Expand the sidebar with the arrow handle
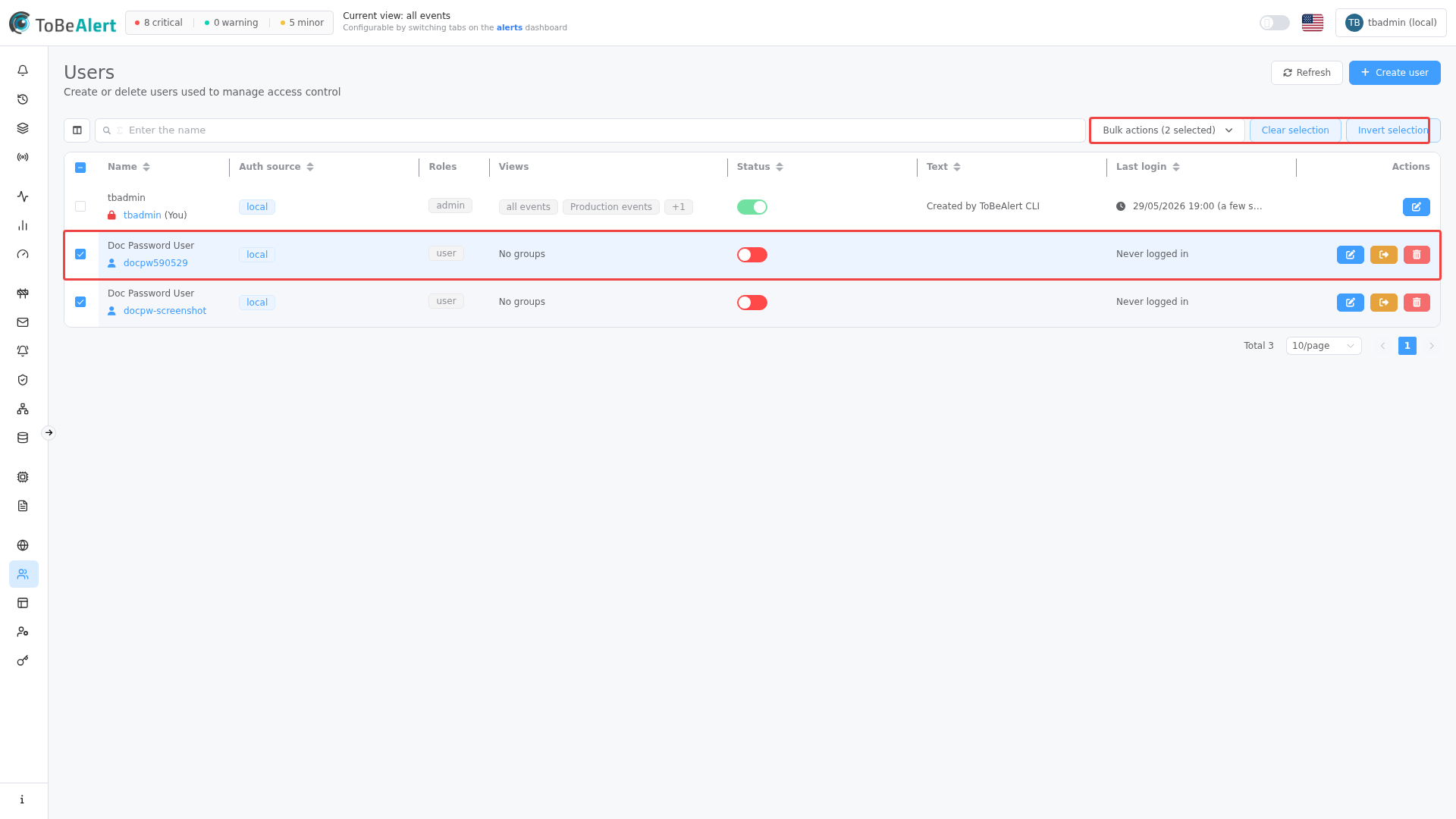The width and height of the screenshot is (1456, 819). [x=49, y=433]
